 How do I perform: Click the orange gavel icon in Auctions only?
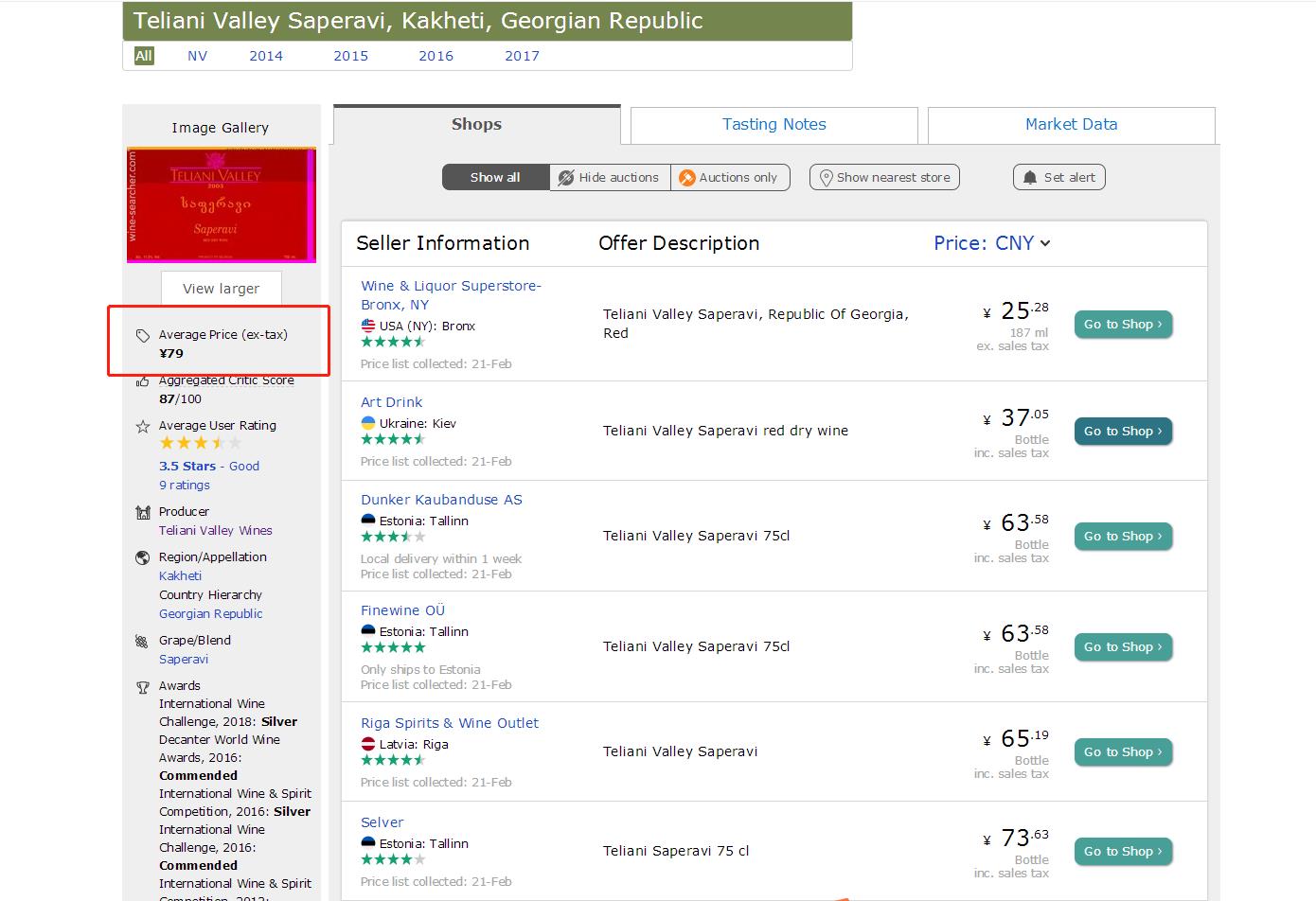(x=687, y=178)
